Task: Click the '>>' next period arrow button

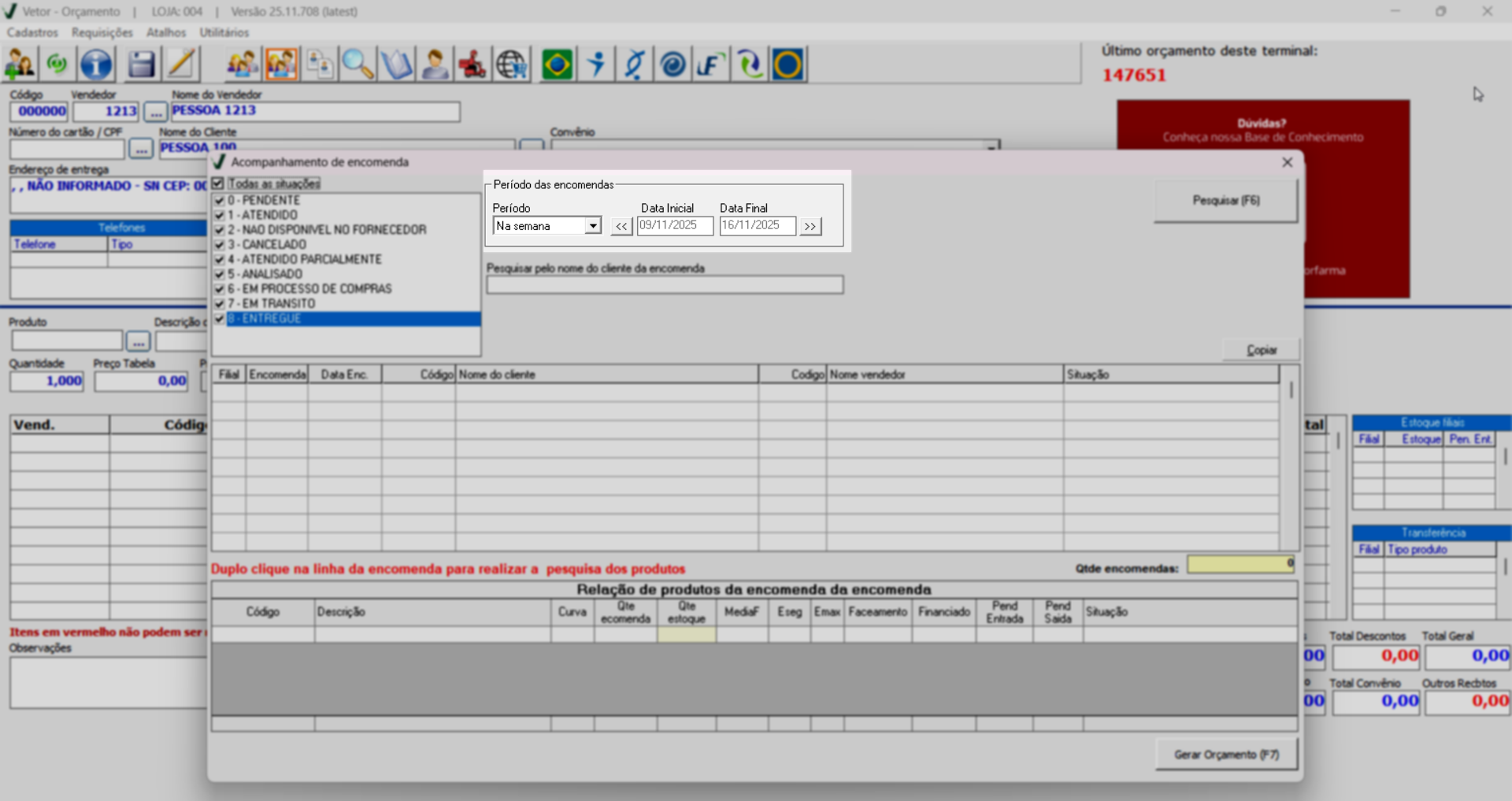Action: [810, 227]
